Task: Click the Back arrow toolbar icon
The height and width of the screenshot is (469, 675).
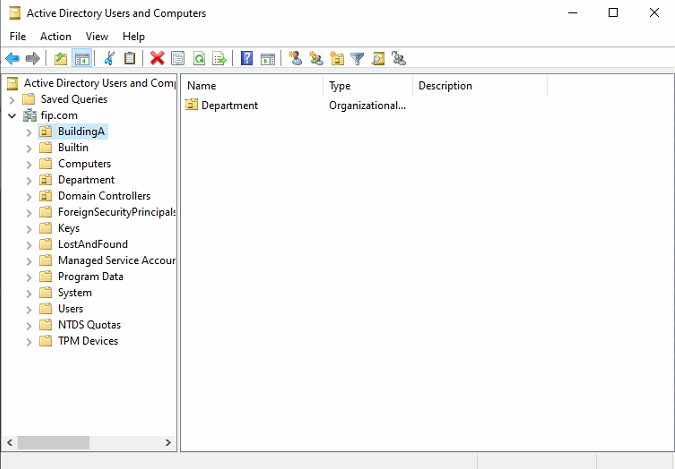Action: click(12, 58)
